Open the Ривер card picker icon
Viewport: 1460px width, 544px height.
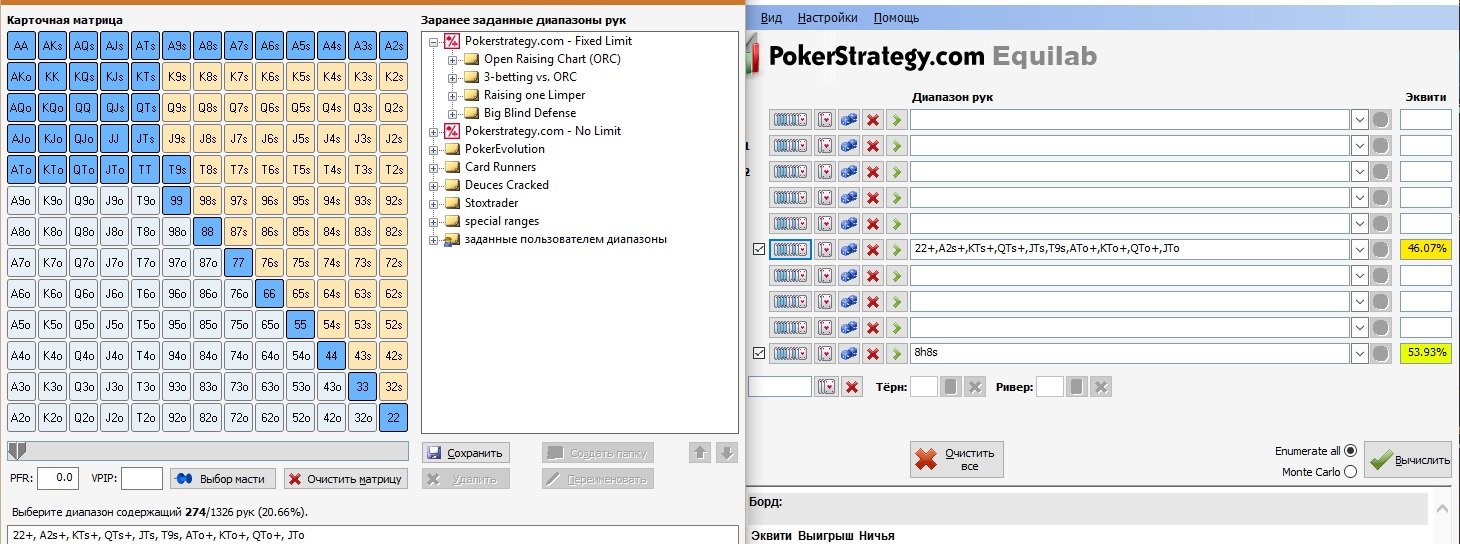[1077, 387]
